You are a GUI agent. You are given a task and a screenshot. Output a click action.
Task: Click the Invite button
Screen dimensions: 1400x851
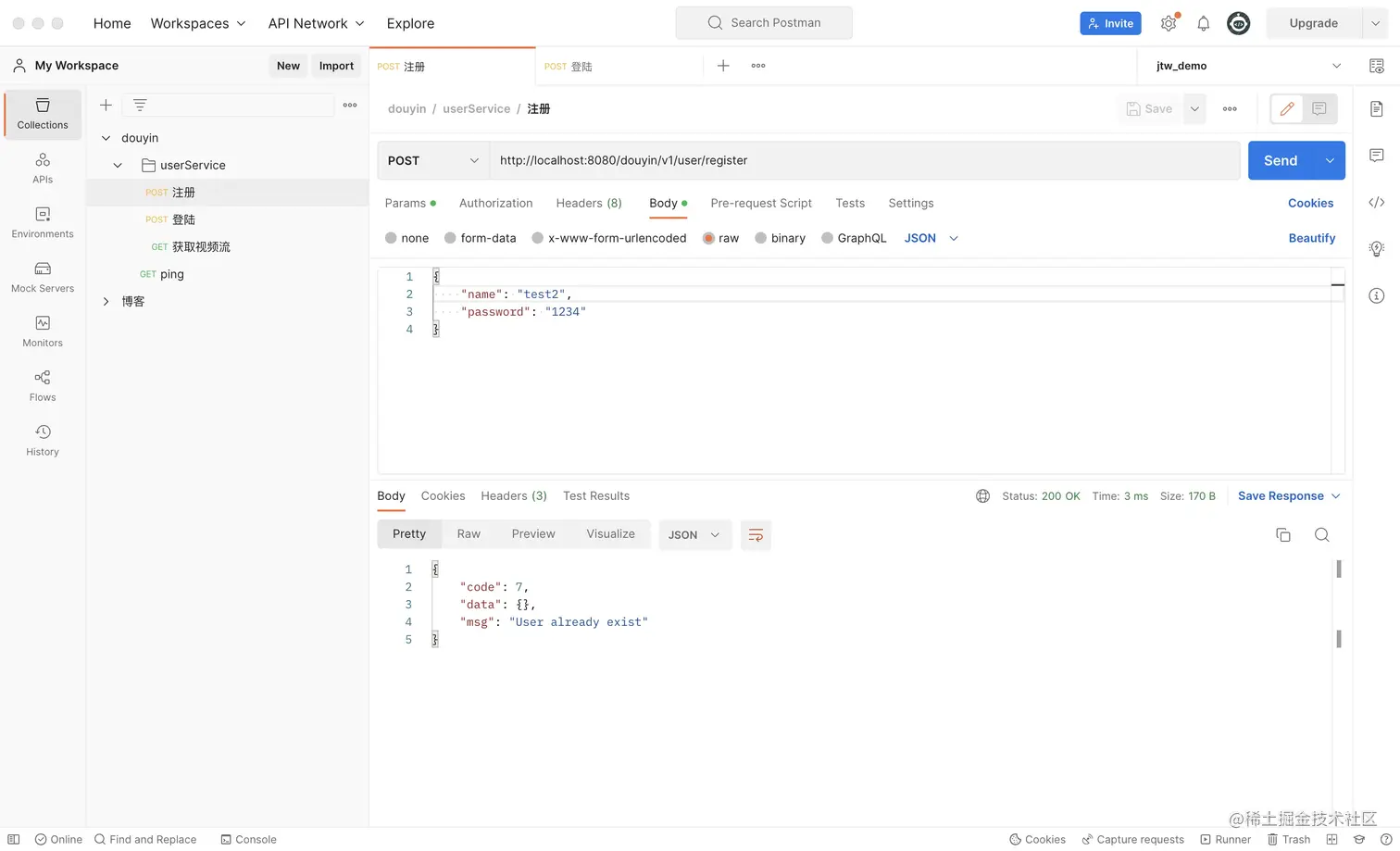[1110, 23]
